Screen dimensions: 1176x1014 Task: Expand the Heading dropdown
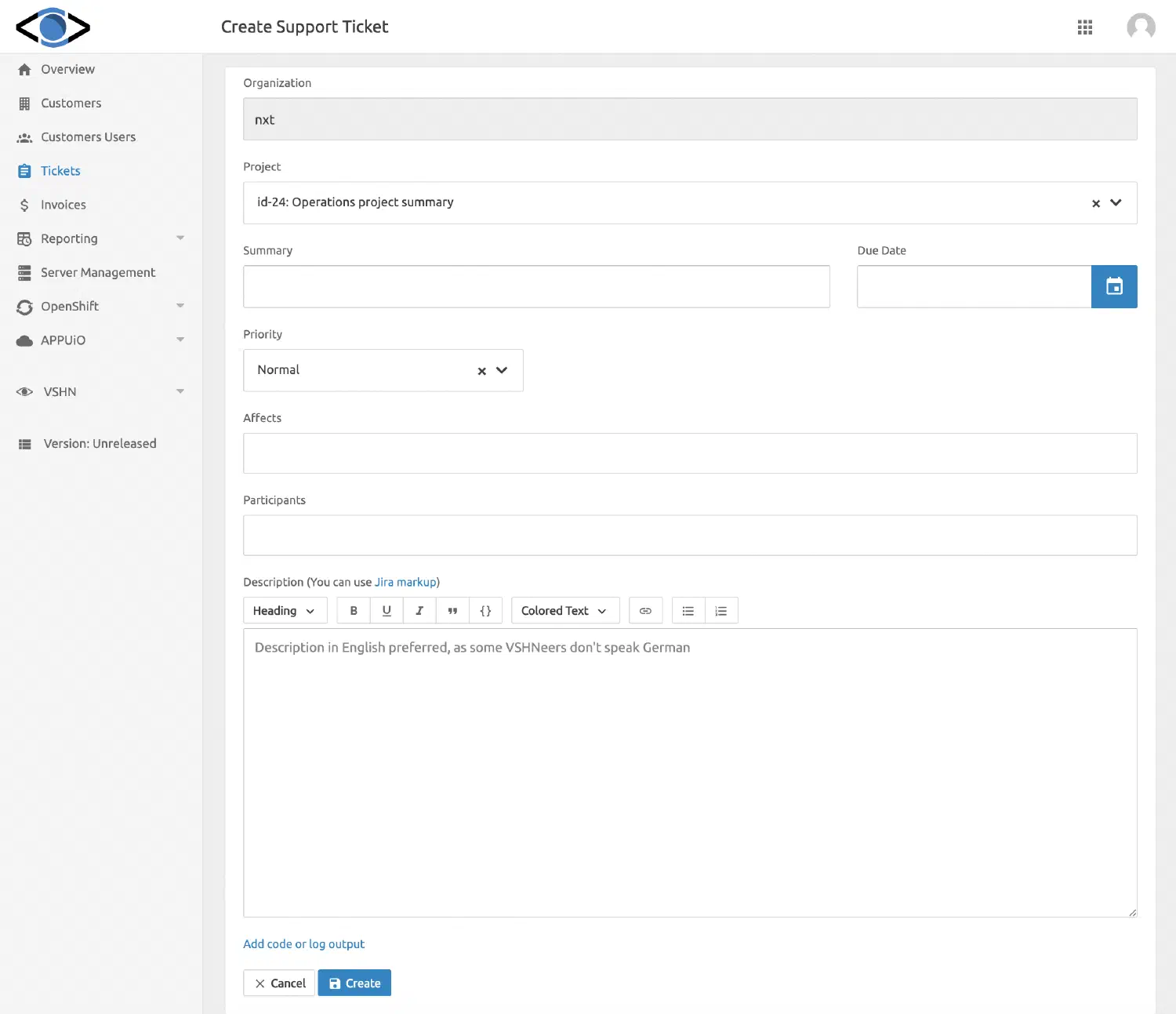(x=284, y=611)
